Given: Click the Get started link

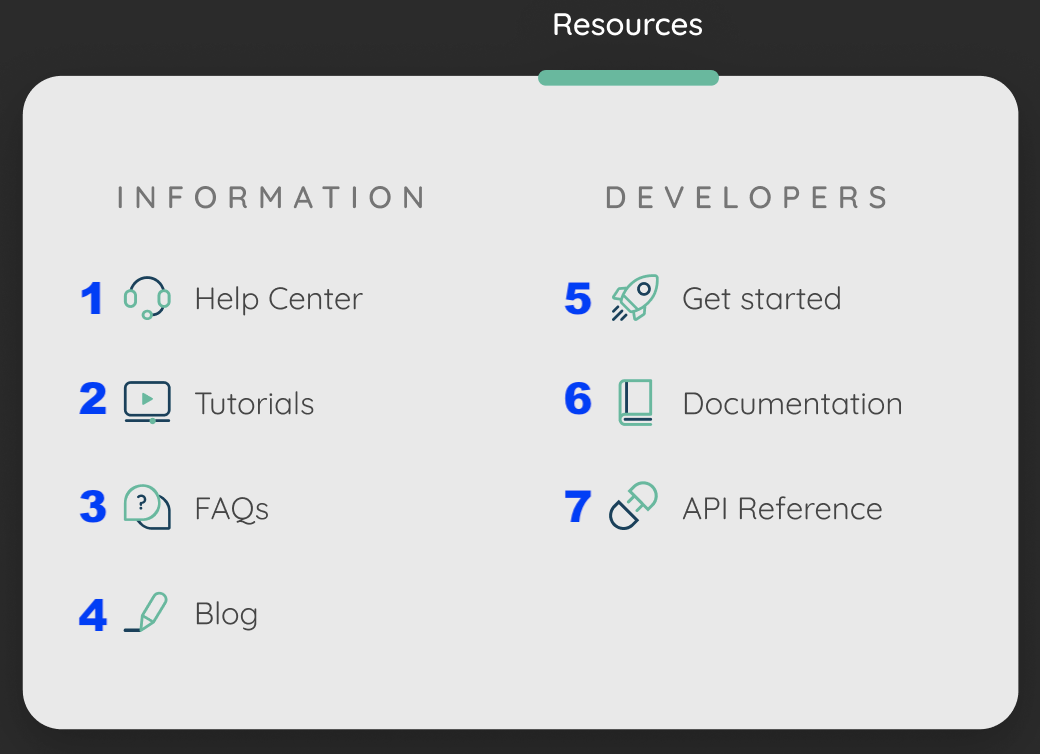Looking at the screenshot, I should pyautogui.click(x=761, y=297).
